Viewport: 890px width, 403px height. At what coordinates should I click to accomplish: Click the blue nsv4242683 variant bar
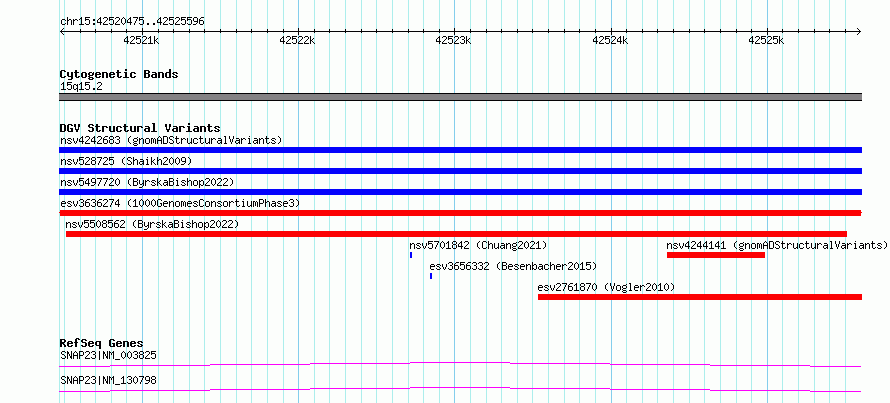460,150
